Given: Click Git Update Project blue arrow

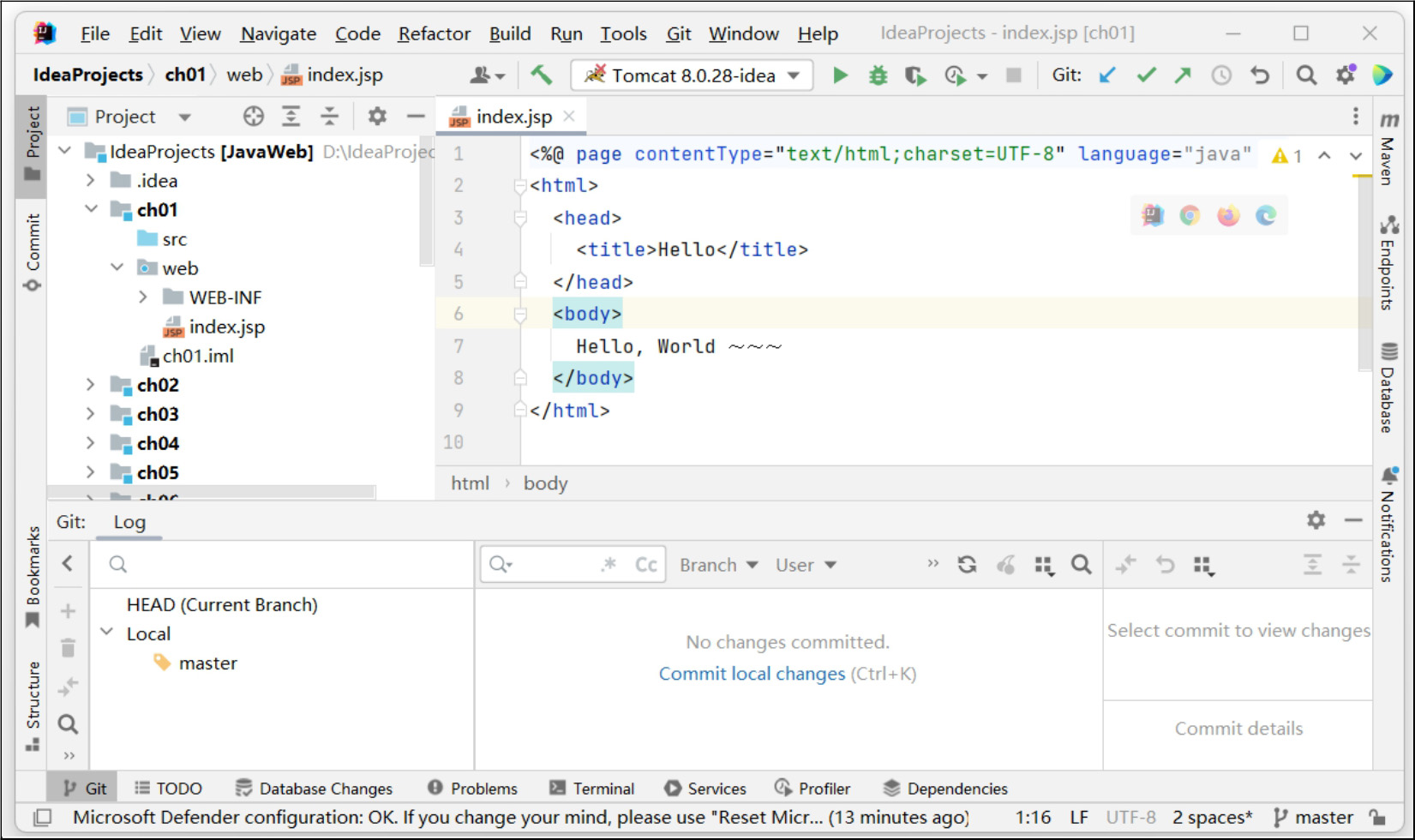Looking at the screenshot, I should 1107,75.
